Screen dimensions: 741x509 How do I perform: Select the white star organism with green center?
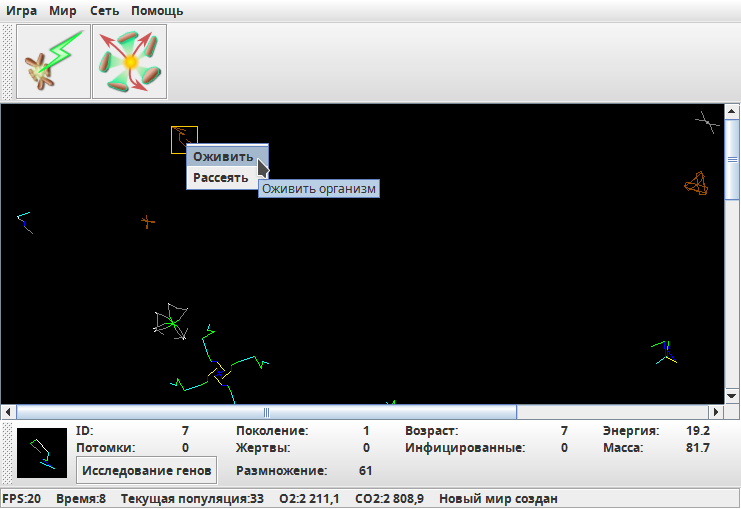tap(171, 322)
